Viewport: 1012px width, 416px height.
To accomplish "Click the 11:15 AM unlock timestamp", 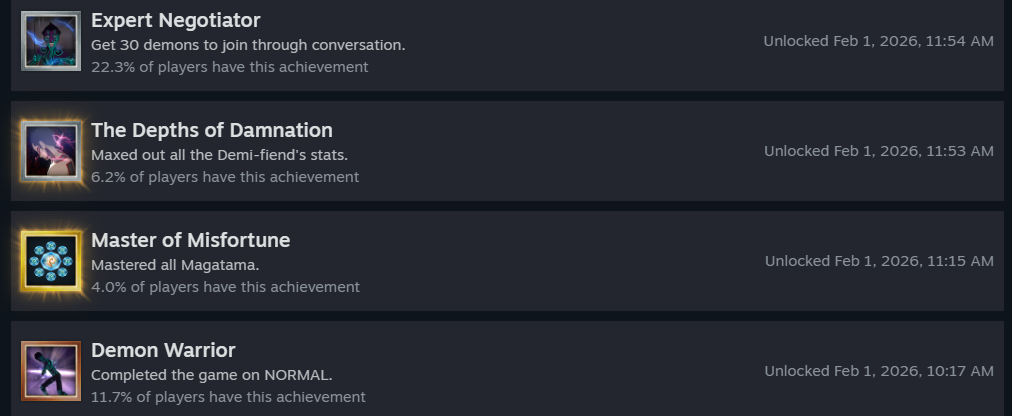I will [x=879, y=261].
